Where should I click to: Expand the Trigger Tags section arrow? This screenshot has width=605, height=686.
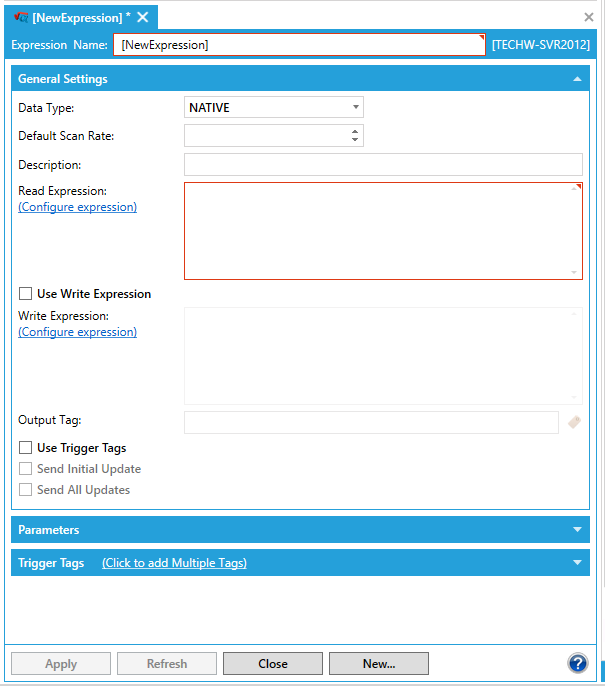pos(577,563)
